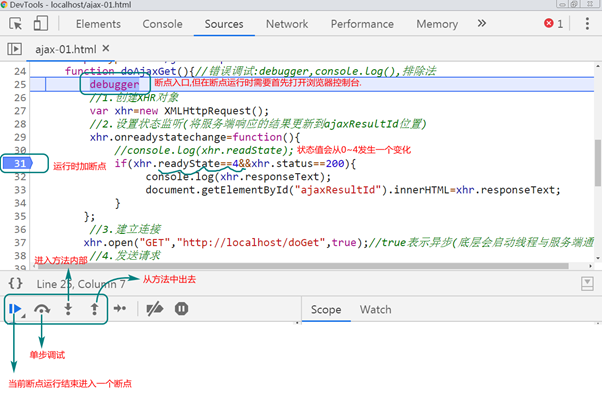
Task: Open the Elements tab
Action: (98, 24)
